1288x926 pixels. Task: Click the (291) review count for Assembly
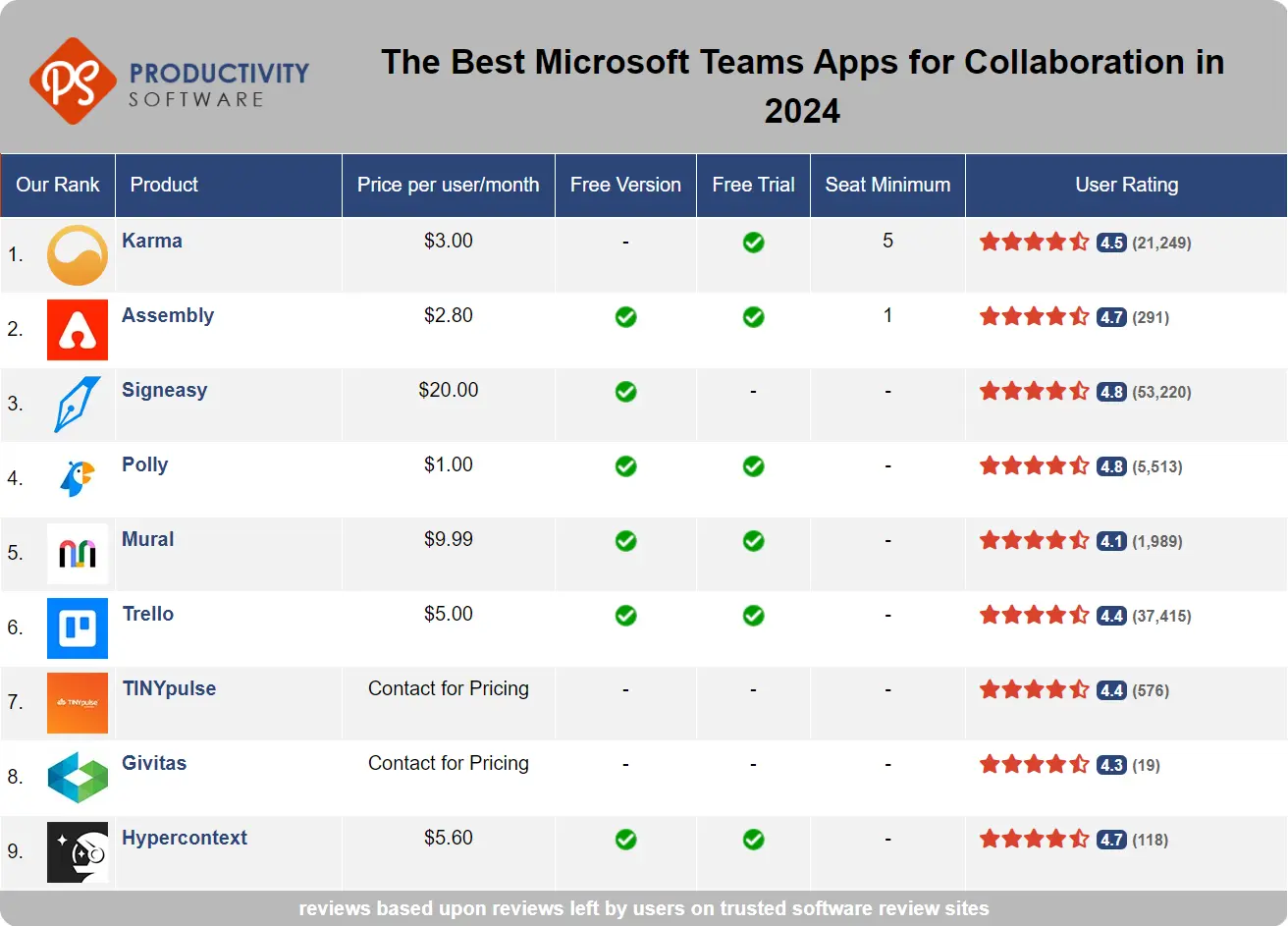tap(1151, 317)
